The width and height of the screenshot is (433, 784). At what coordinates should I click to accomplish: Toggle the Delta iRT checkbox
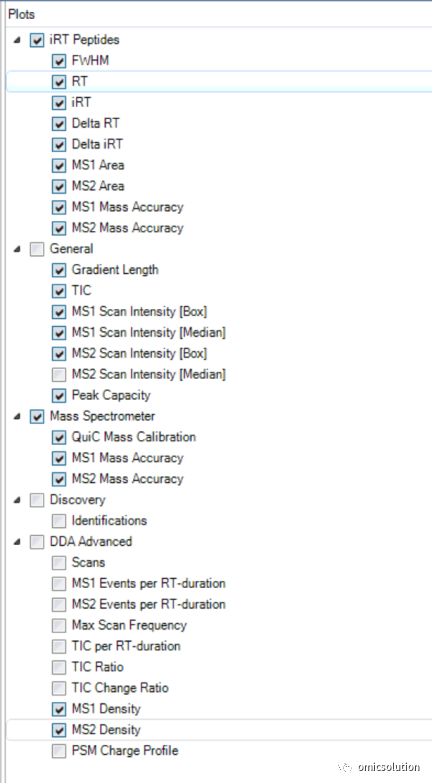[x=59, y=144]
